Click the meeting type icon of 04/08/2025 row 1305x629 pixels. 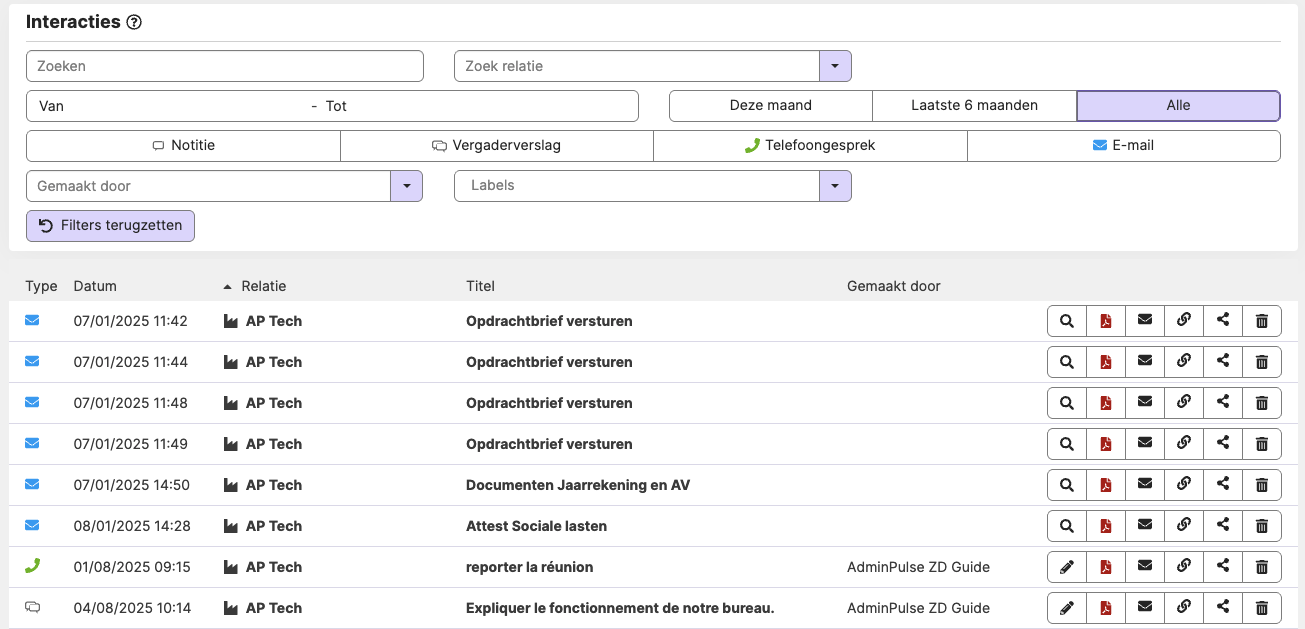32,607
